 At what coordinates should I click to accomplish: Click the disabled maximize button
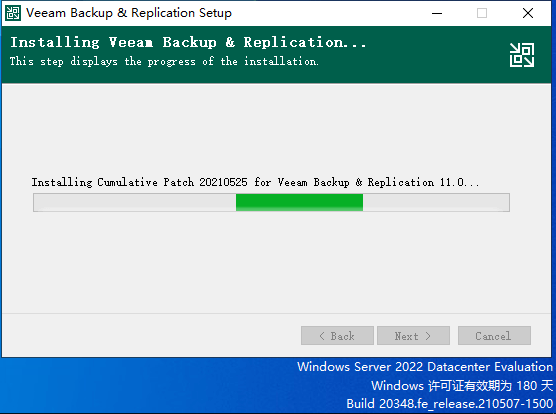(x=482, y=13)
